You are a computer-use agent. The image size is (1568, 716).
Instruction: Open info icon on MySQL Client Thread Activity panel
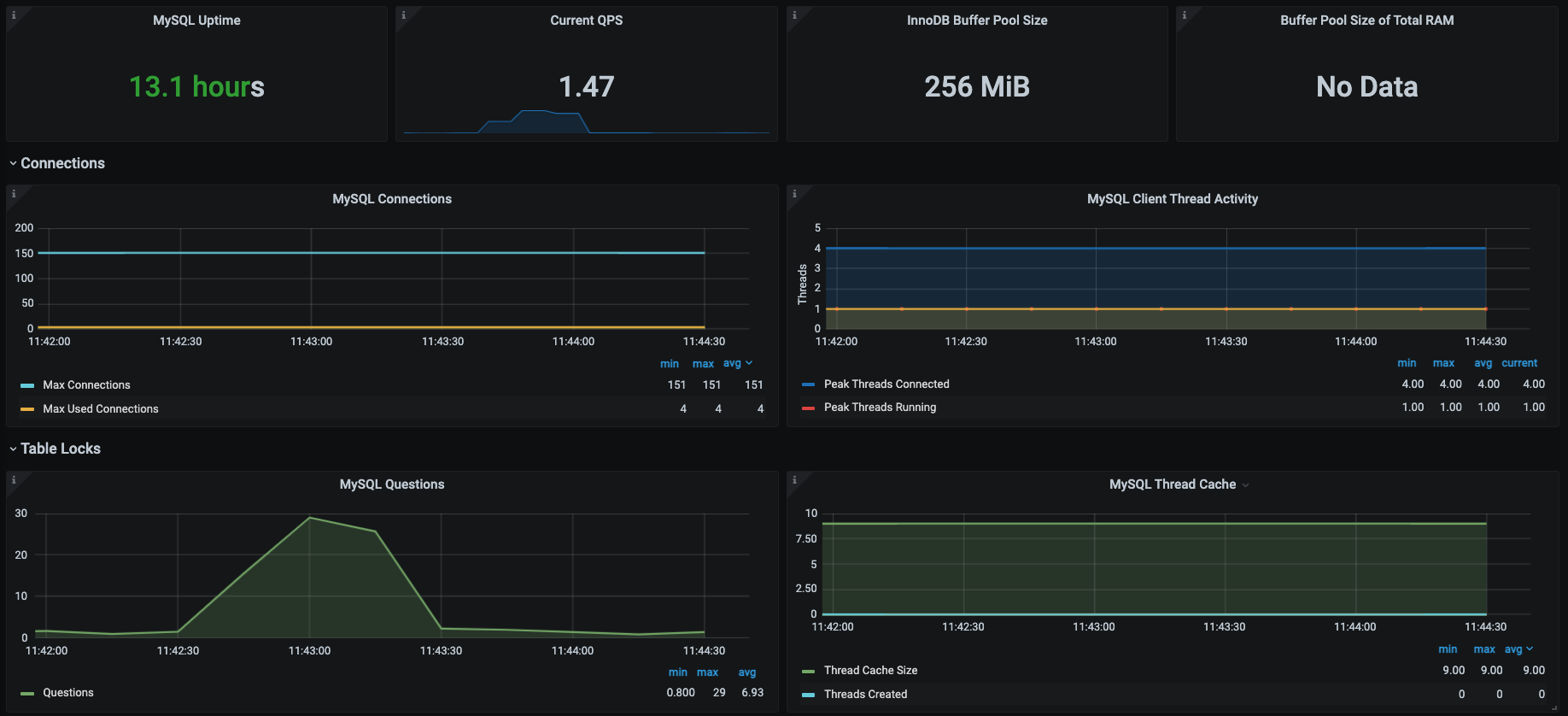point(794,193)
